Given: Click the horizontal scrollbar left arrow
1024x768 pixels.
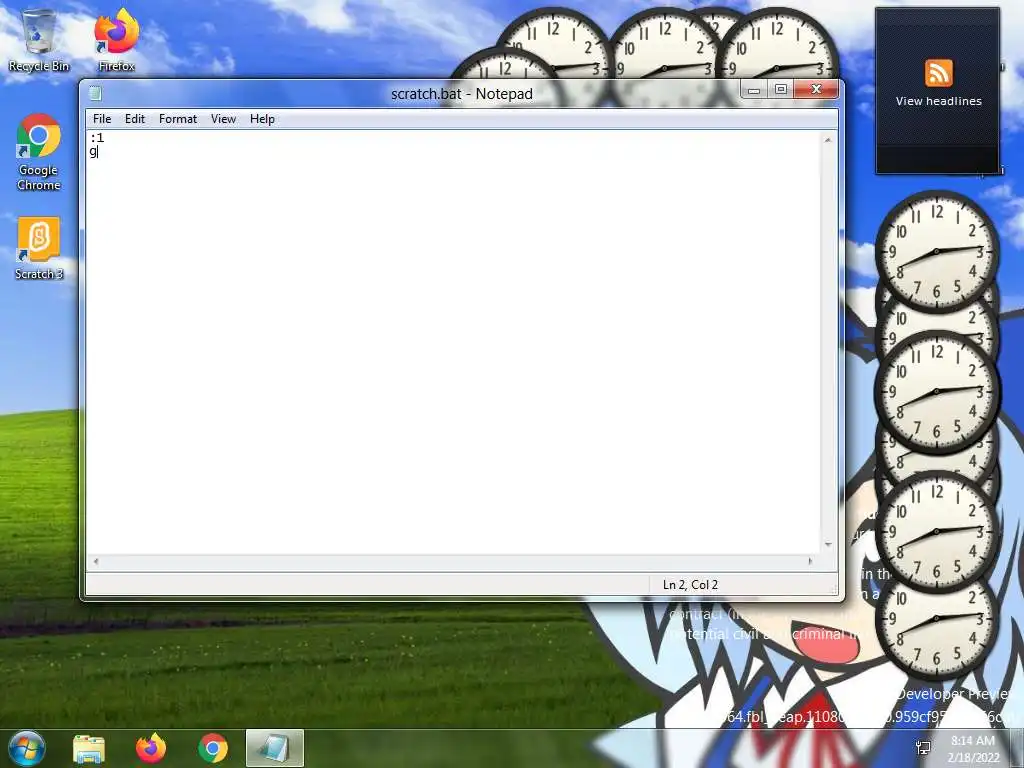Looking at the screenshot, I should pyautogui.click(x=96, y=562).
